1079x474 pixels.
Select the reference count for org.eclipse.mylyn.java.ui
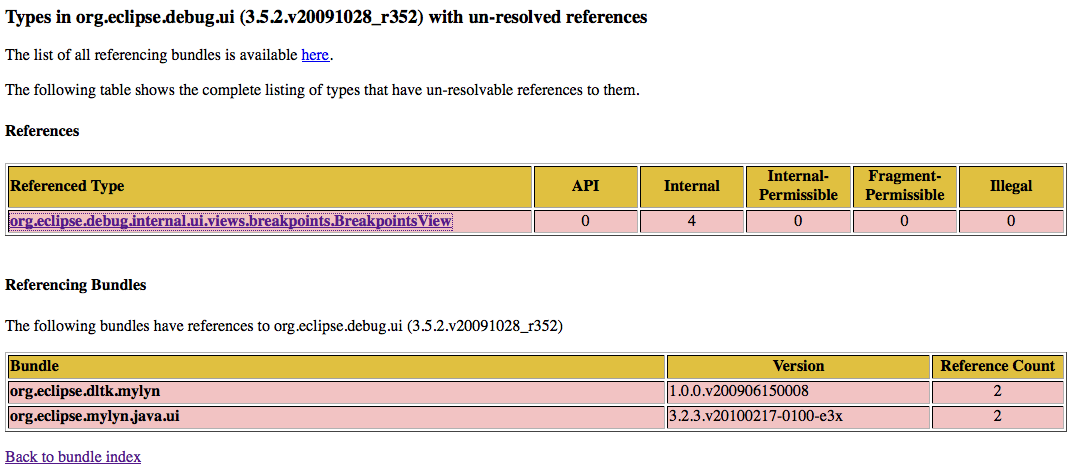coord(998,417)
